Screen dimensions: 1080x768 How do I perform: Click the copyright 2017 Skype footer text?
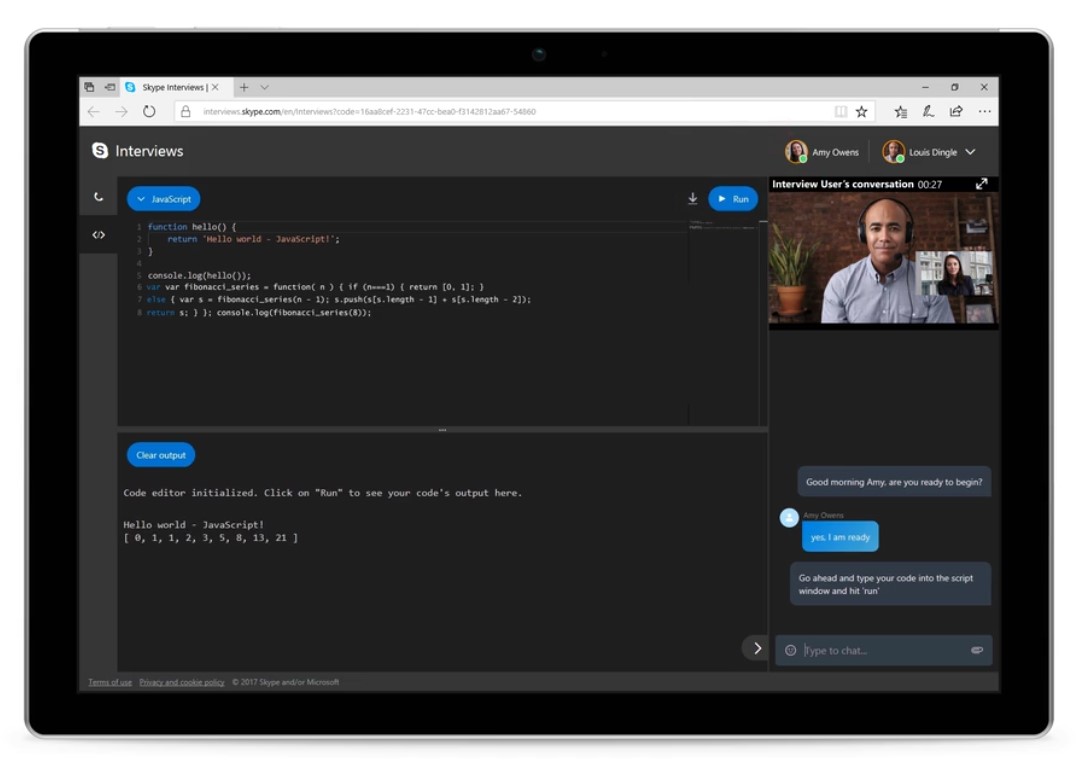(285, 682)
